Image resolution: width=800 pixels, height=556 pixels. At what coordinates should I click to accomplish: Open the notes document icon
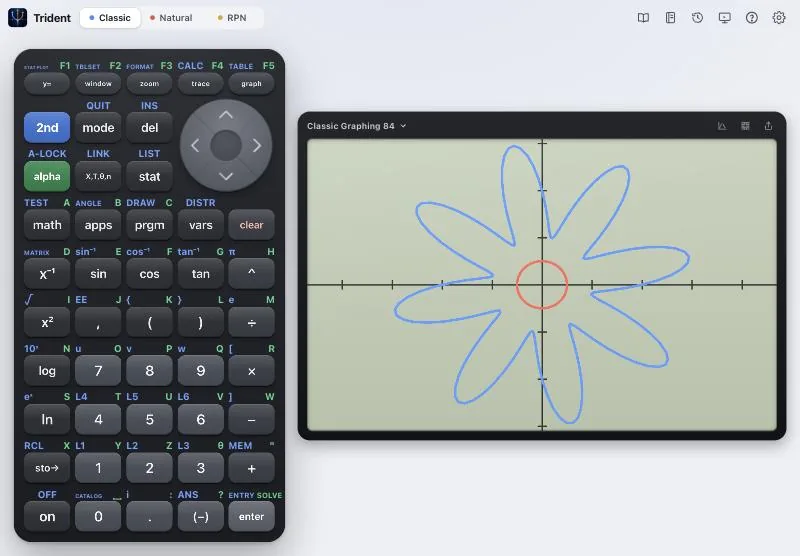point(670,18)
